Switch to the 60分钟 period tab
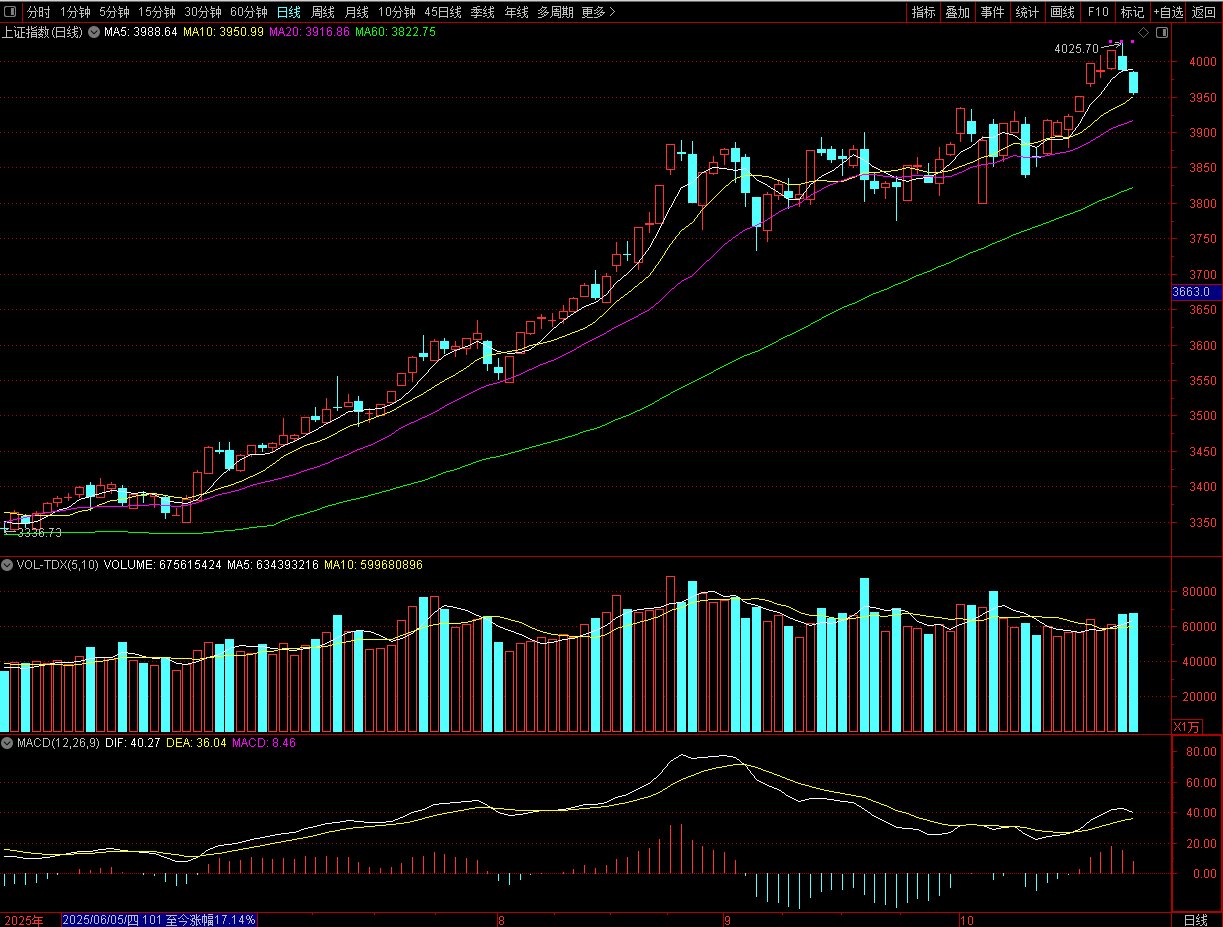The image size is (1223, 927). 248,12
